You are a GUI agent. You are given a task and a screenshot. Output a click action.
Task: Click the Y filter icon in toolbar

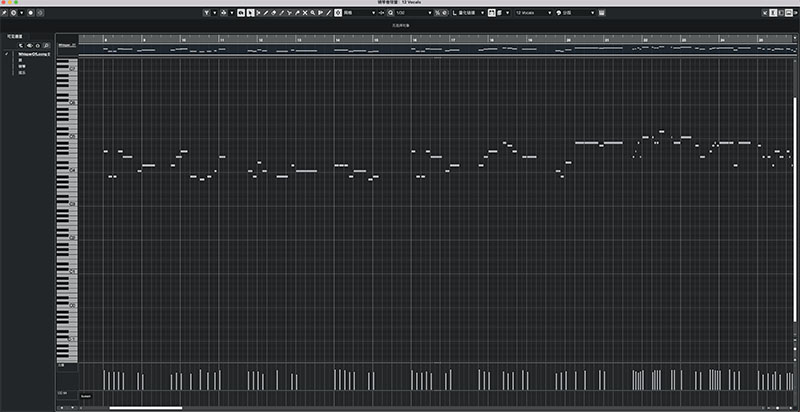click(207, 13)
